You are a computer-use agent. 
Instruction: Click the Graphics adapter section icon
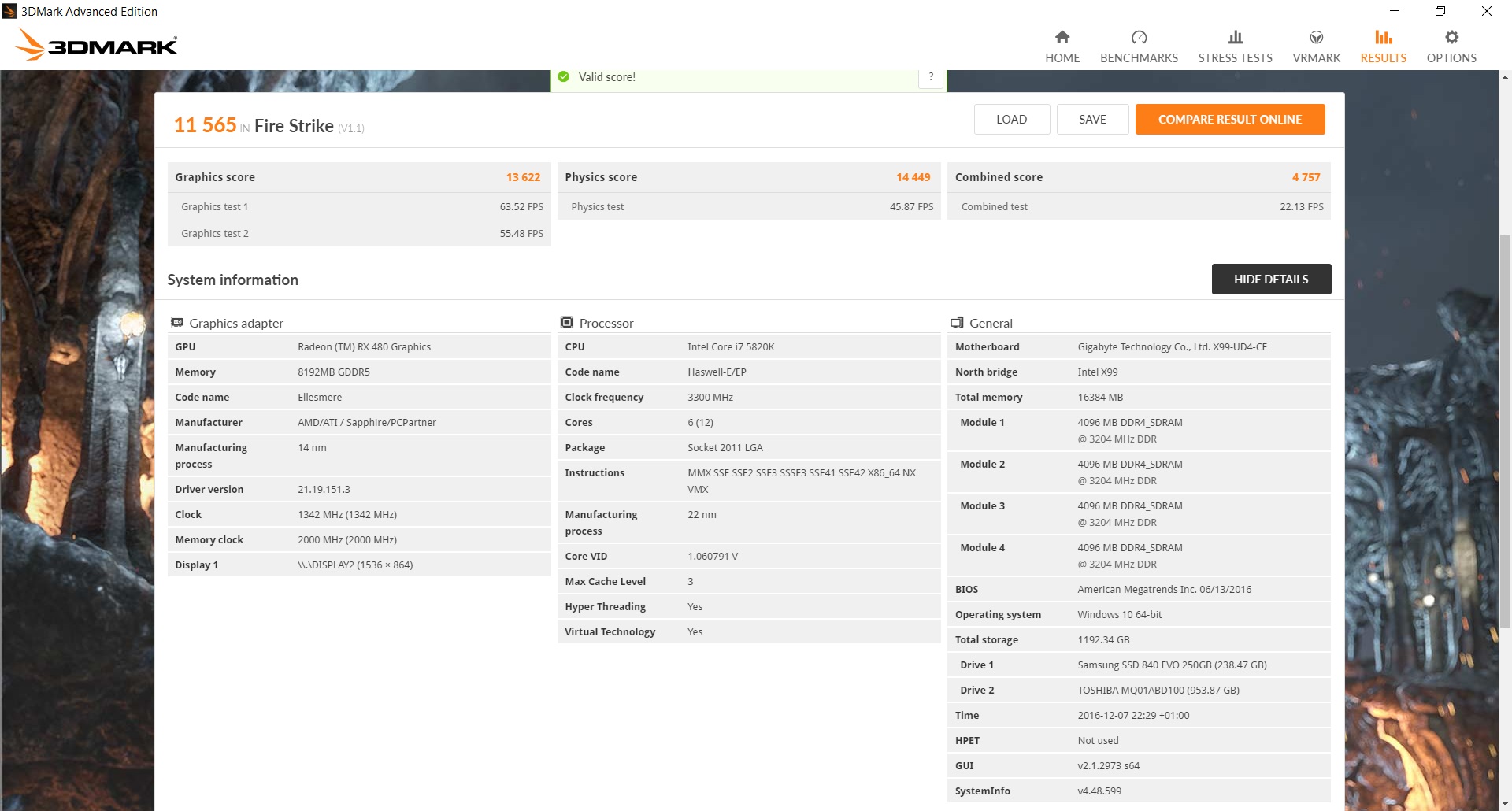(x=177, y=323)
